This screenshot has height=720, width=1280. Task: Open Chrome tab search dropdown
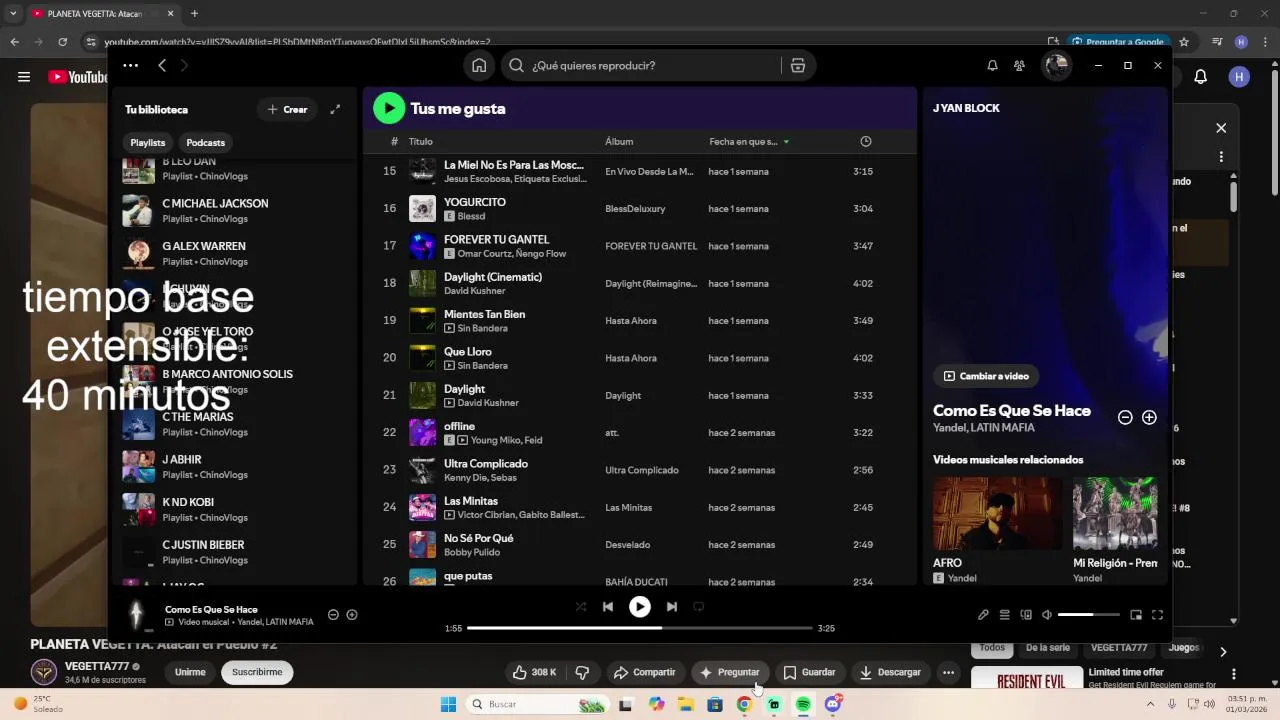click(13, 13)
